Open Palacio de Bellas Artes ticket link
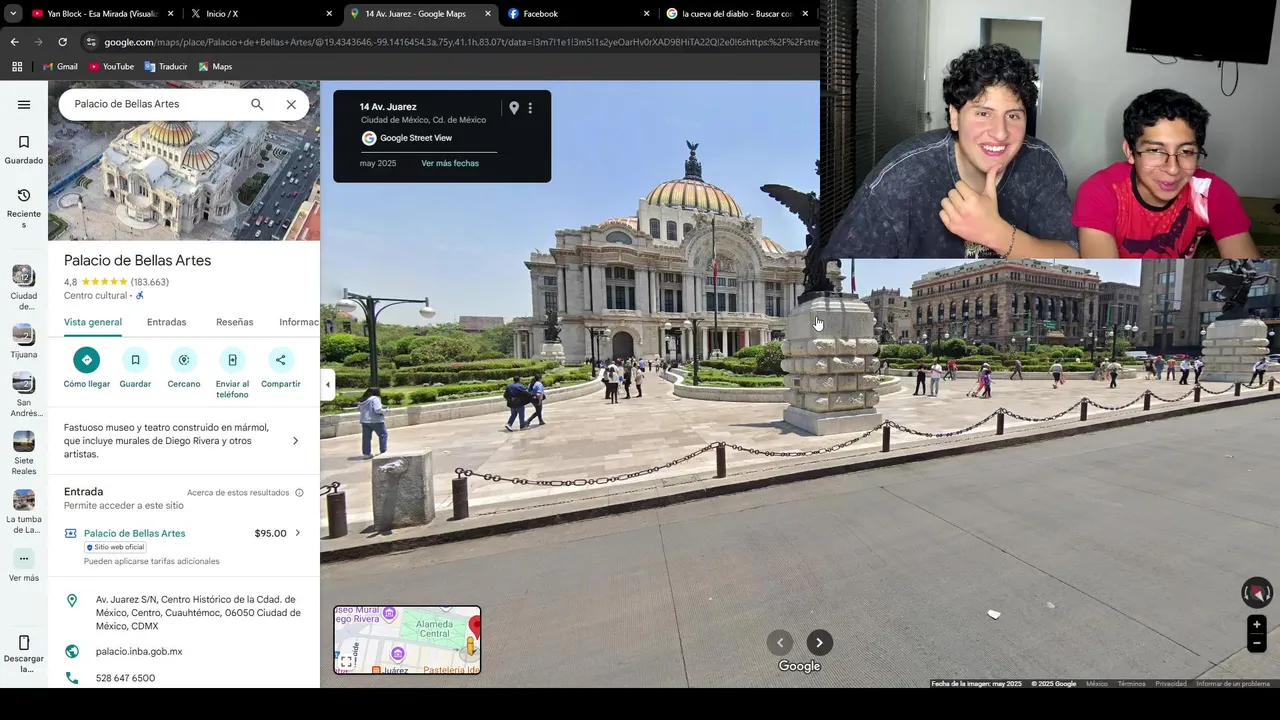Viewport: 1280px width, 720px height. click(x=134, y=533)
